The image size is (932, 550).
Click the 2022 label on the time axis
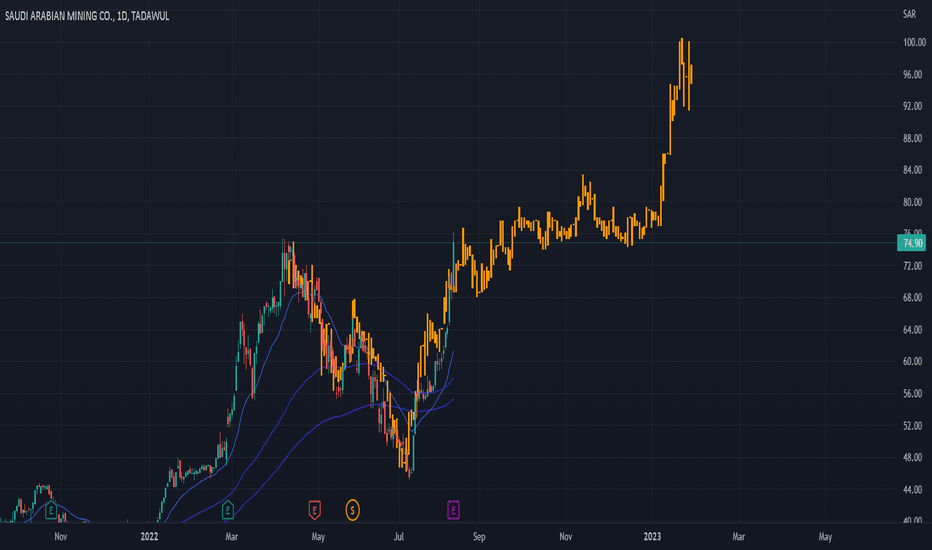coord(149,537)
